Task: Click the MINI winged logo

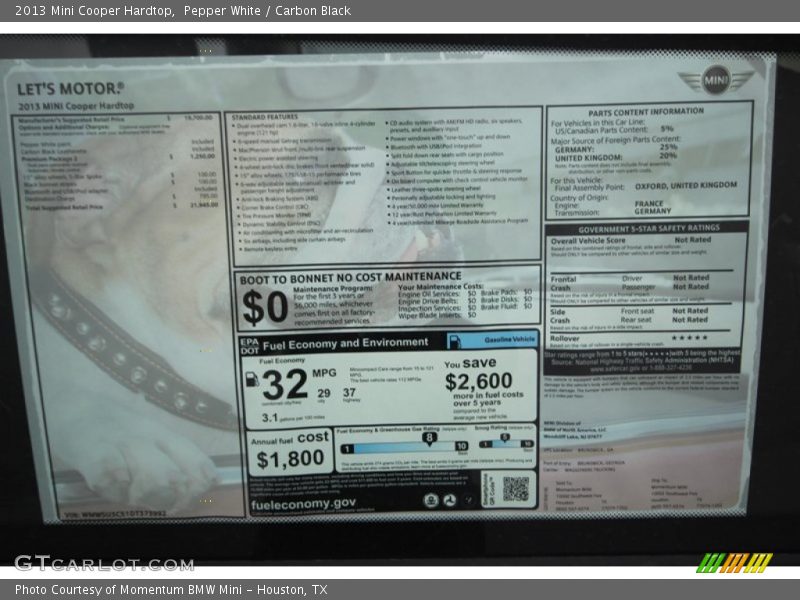Action: point(715,80)
